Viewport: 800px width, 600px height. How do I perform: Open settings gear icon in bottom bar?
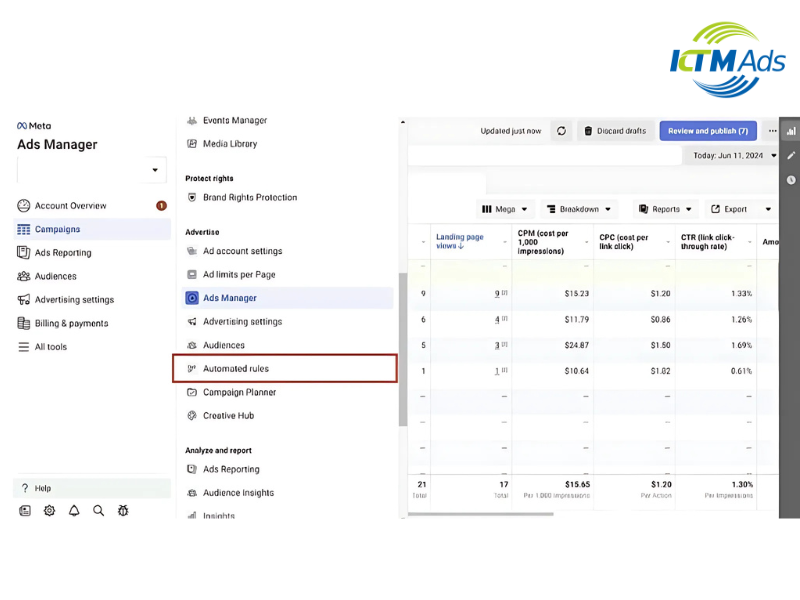point(49,511)
